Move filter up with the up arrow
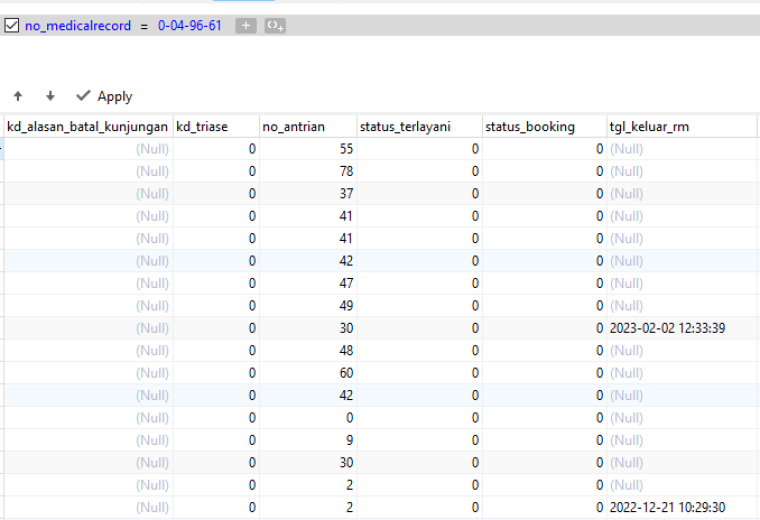Image resolution: width=760 pixels, height=520 pixels. (x=18, y=96)
